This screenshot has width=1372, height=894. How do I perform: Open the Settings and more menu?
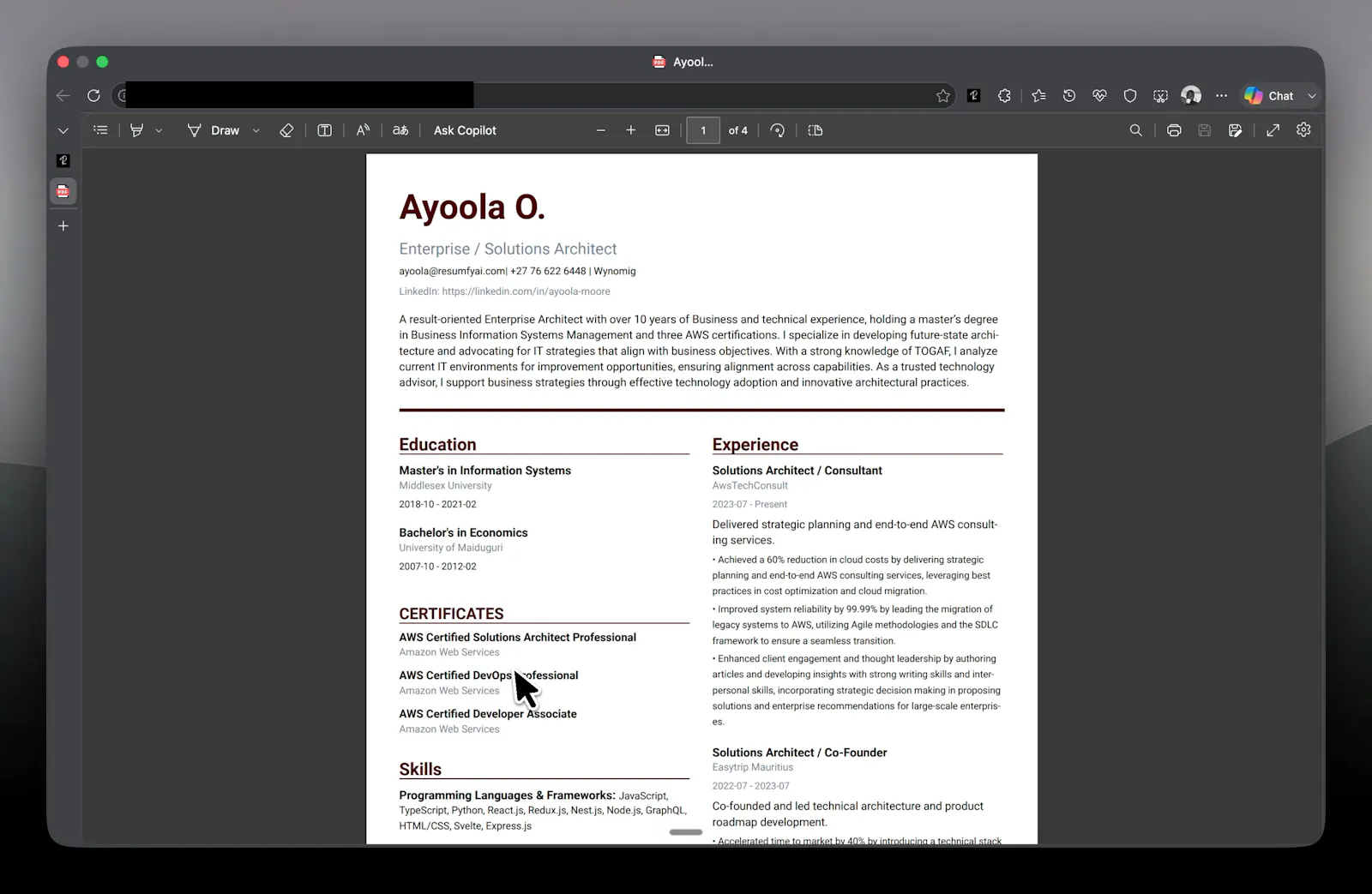pyautogui.click(x=1221, y=96)
